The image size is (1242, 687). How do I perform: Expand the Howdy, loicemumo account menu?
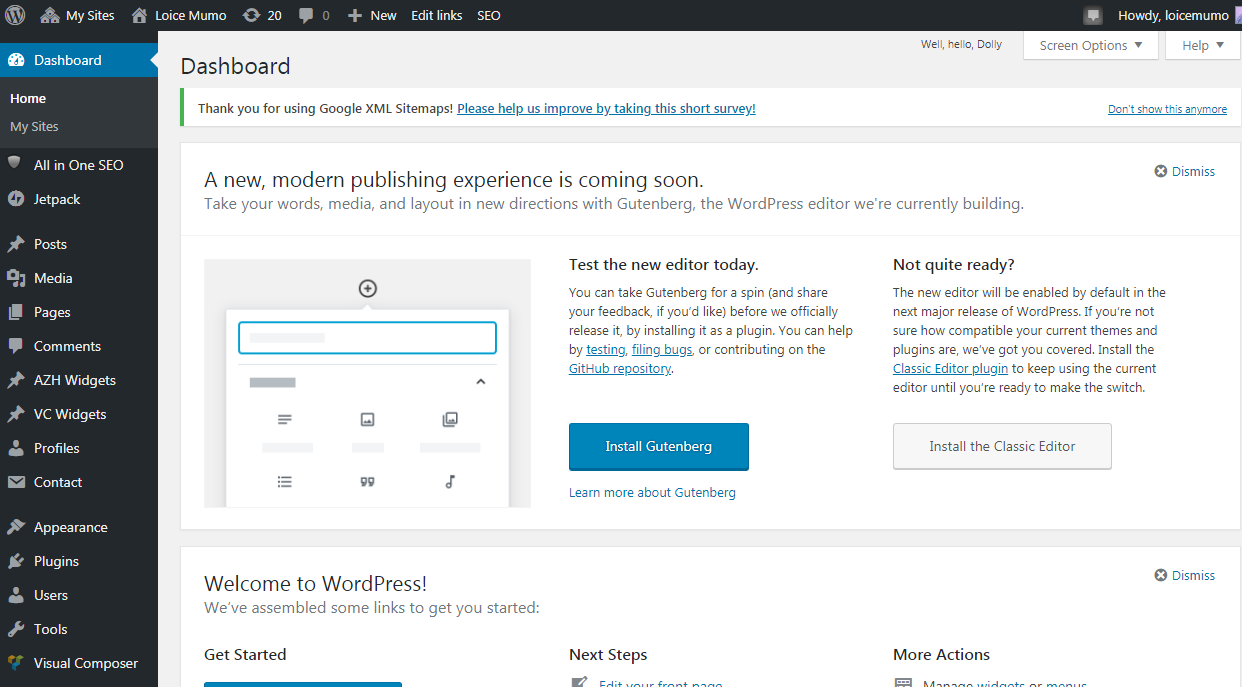click(x=1177, y=15)
